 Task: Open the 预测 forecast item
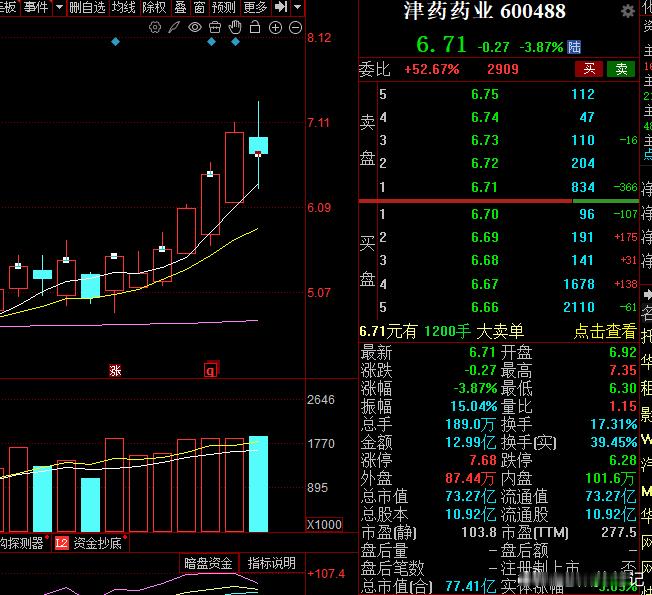(x=224, y=7)
